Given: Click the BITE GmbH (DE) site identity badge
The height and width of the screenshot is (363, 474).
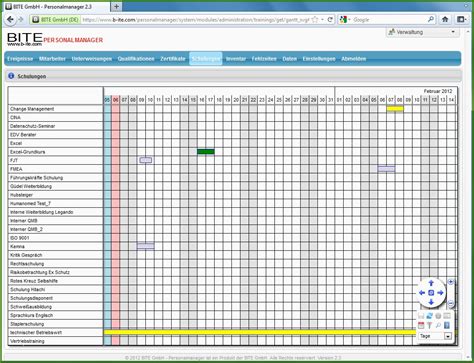Looking at the screenshot, I should (55, 20).
